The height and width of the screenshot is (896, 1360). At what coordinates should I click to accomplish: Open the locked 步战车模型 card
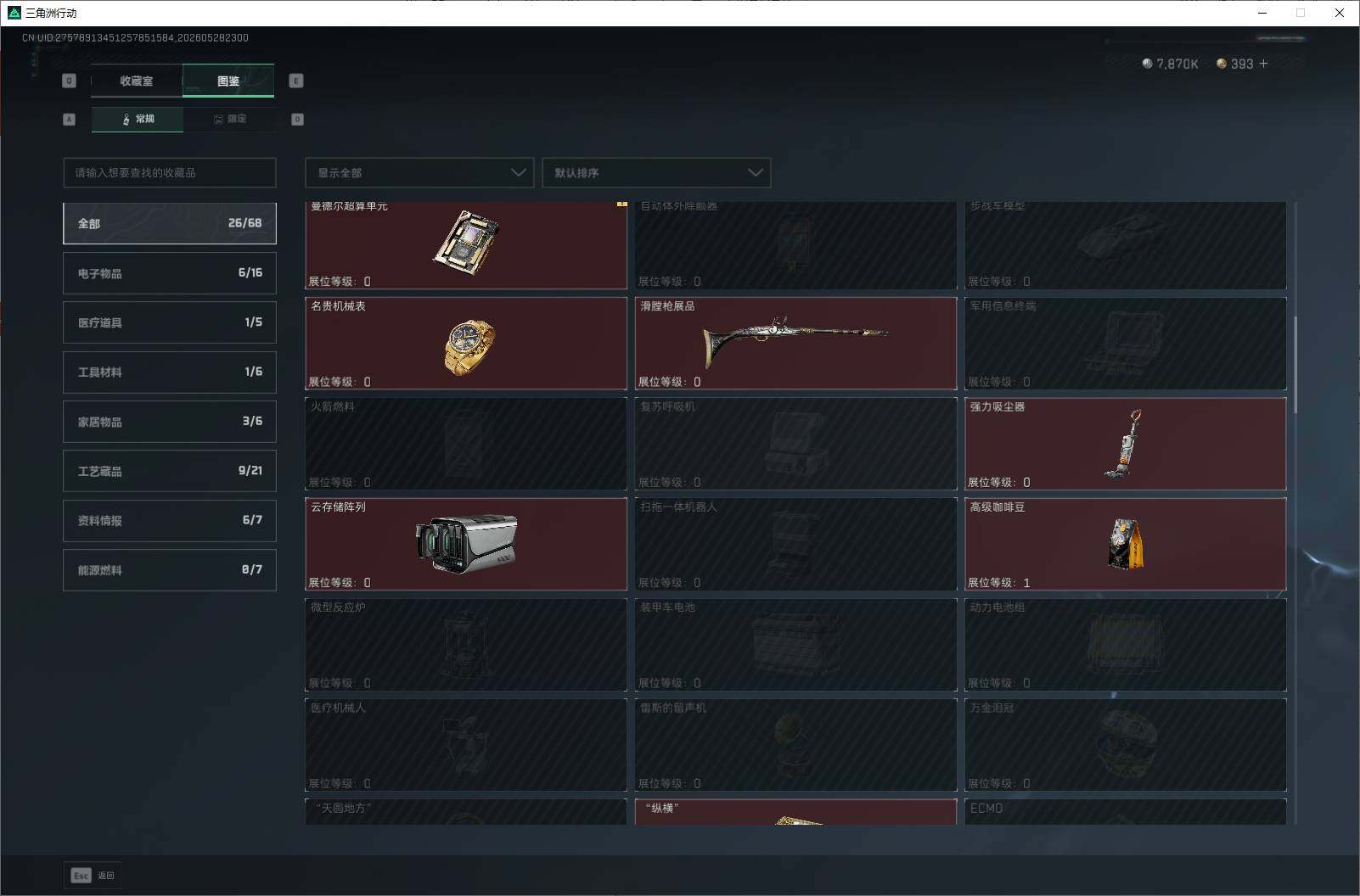1126,245
